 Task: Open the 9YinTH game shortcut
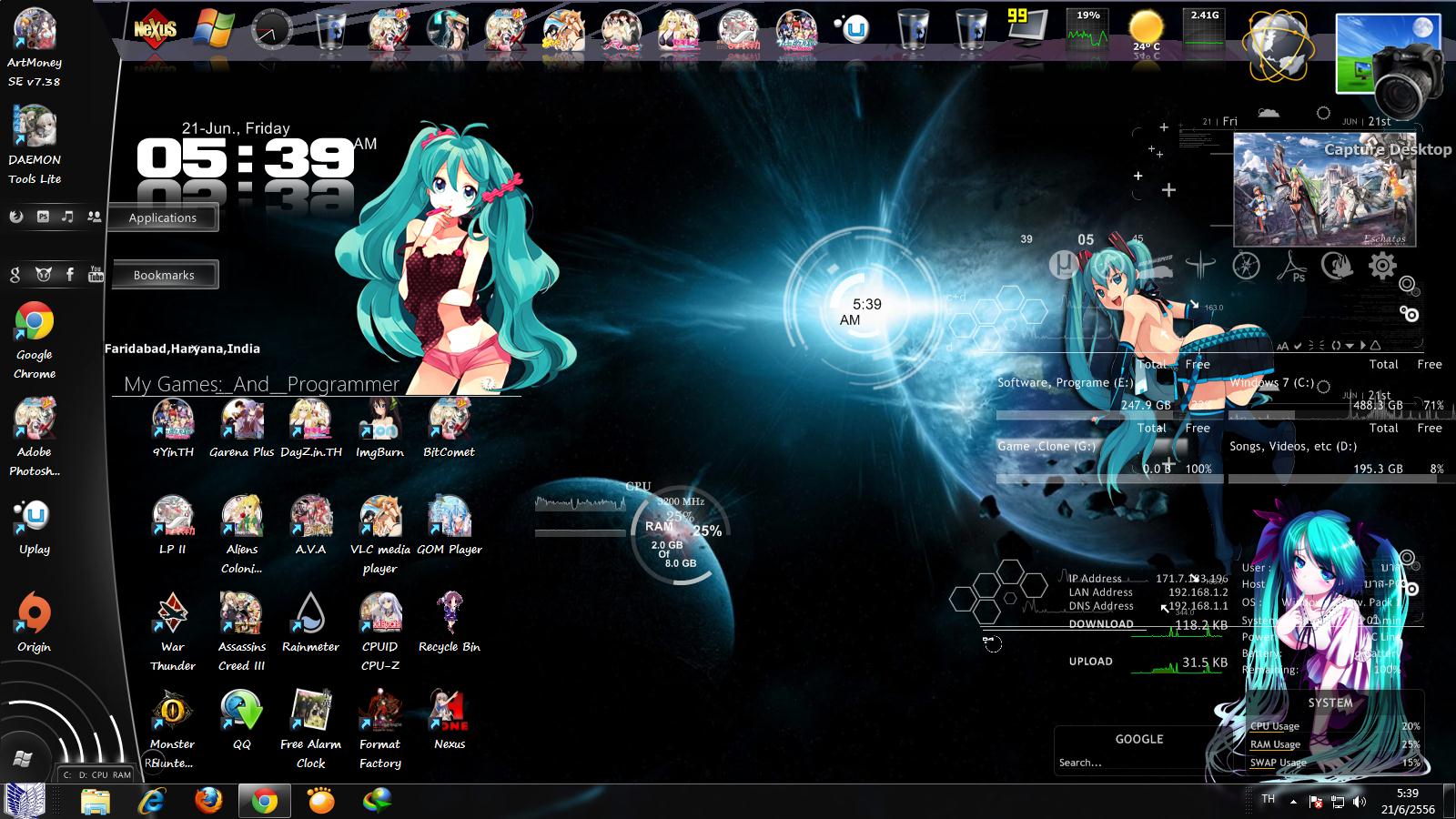coord(173,429)
